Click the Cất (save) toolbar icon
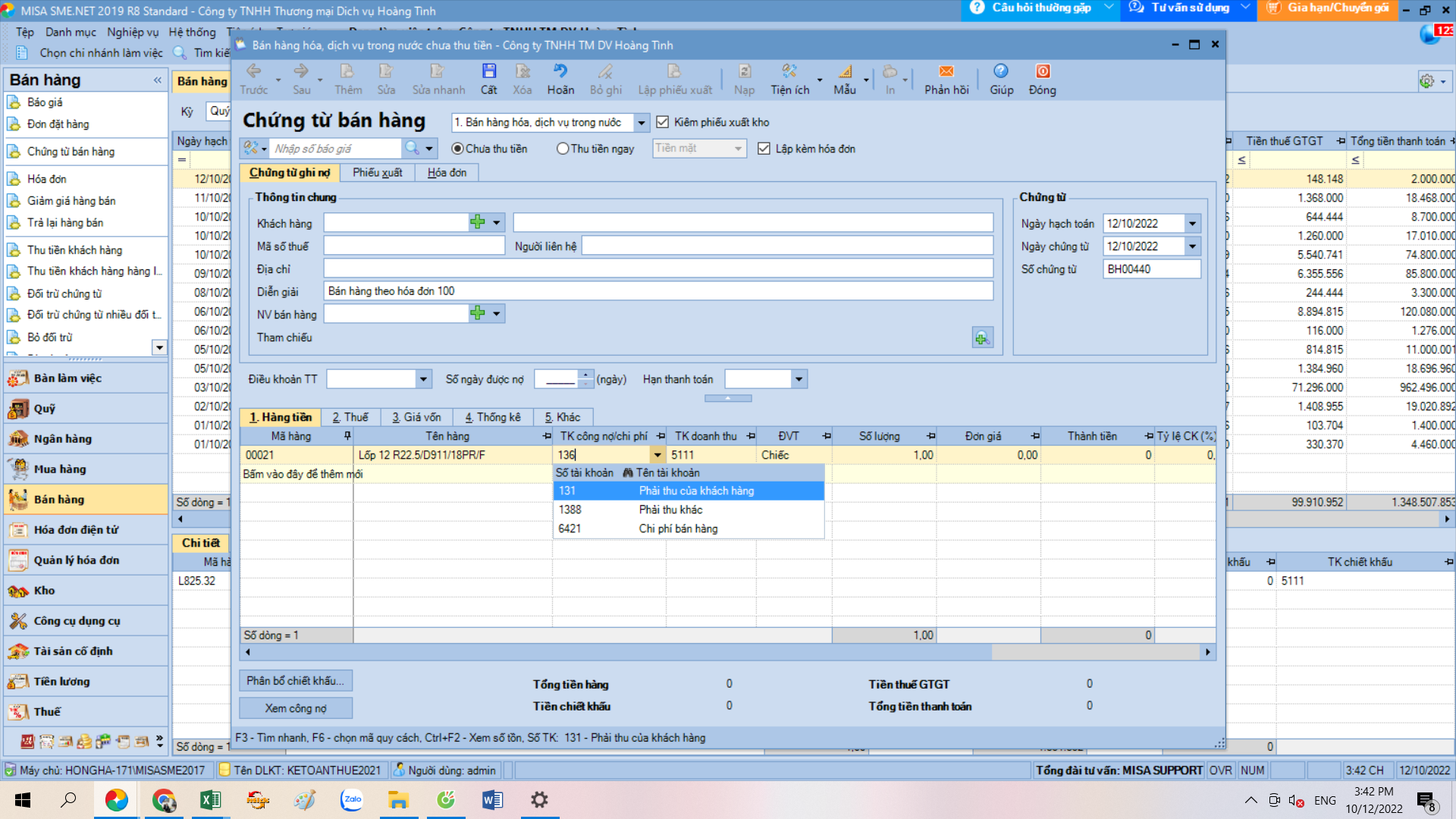Viewport: 1456px width, 819px height. point(489,71)
